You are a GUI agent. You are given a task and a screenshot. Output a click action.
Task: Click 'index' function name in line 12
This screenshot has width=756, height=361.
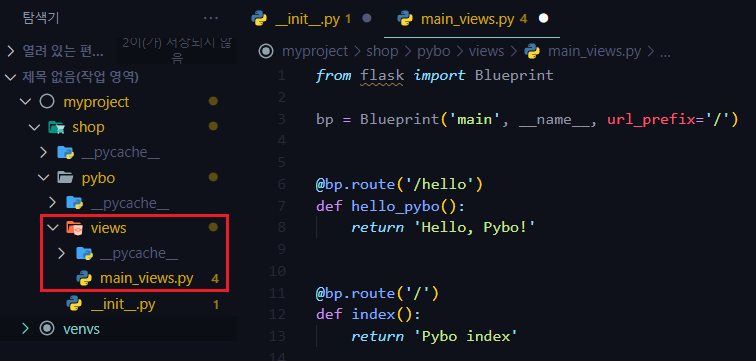point(374,315)
